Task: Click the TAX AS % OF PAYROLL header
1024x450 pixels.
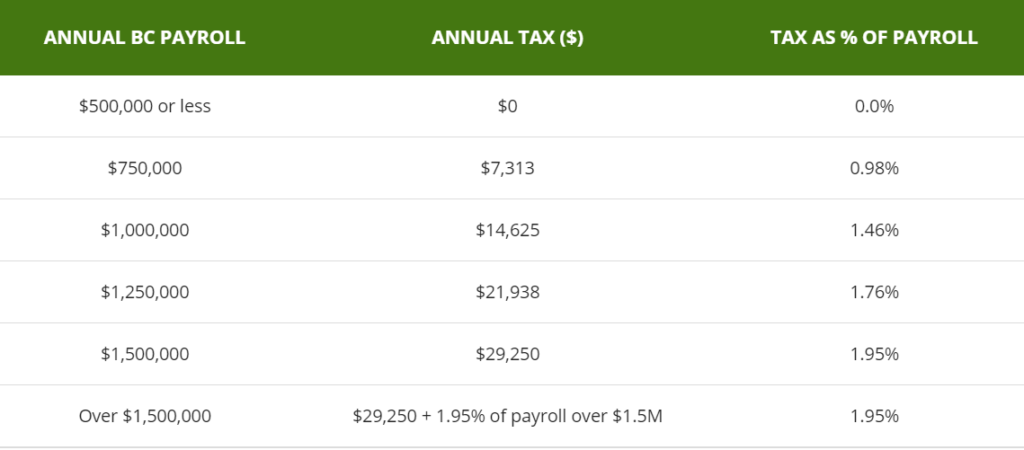Action: pos(874,38)
